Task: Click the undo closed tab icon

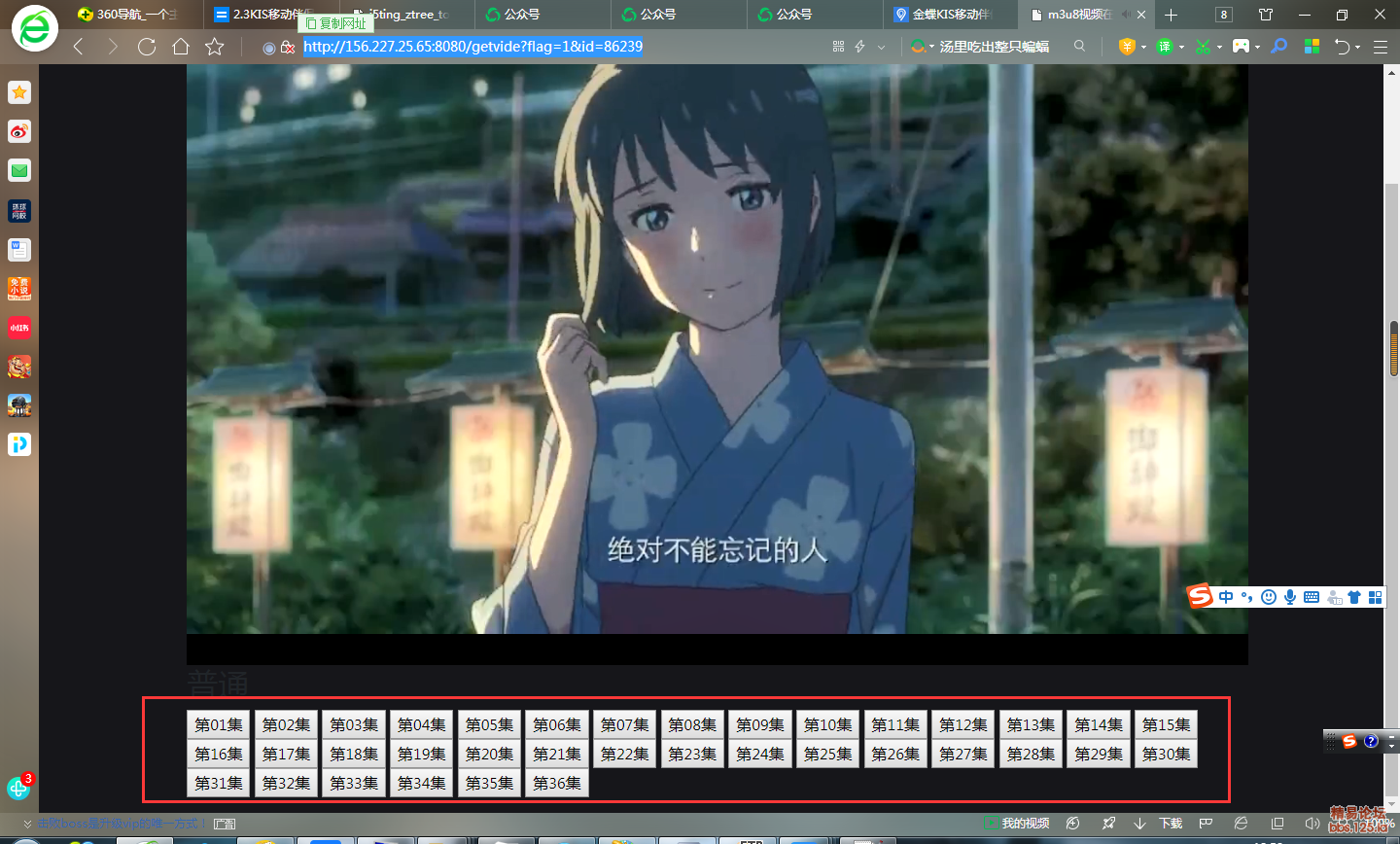Action: tap(1342, 47)
